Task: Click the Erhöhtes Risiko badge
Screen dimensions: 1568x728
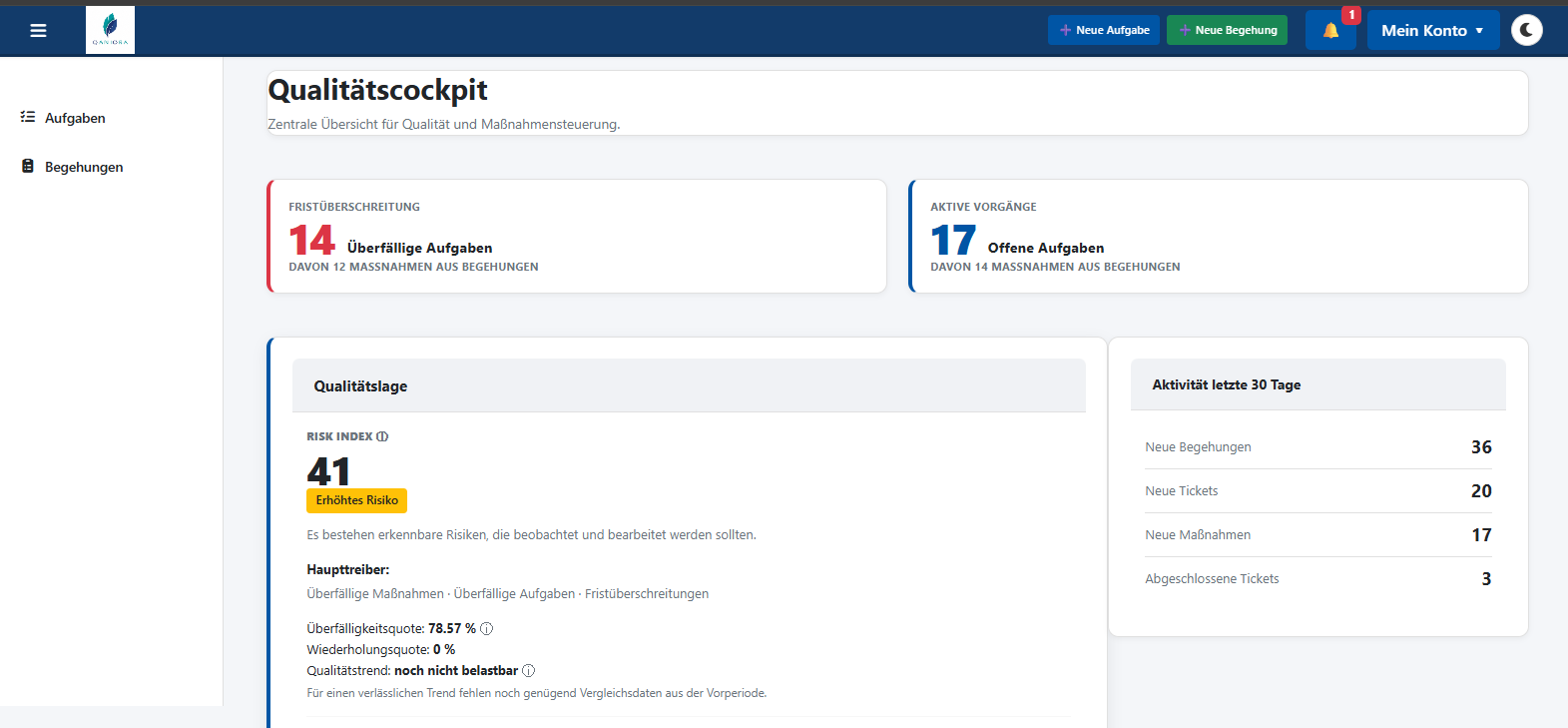Action: click(x=357, y=500)
